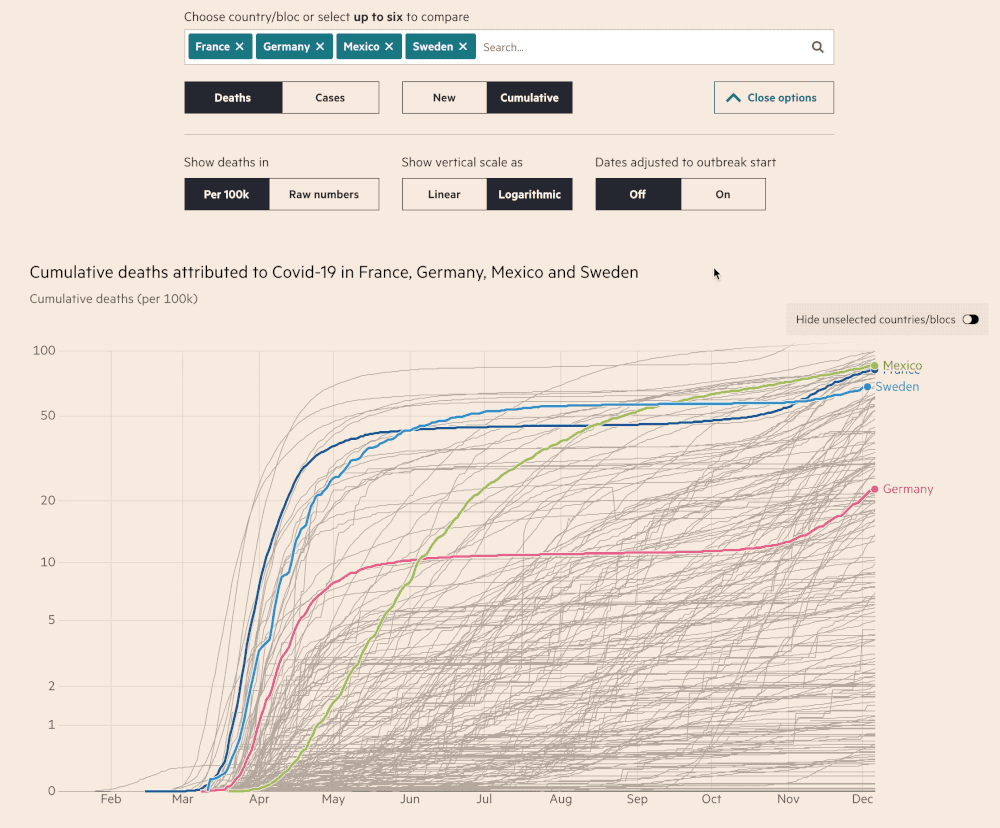Image resolution: width=1000 pixels, height=828 pixels.
Task: Remove Mexico from the comparison
Action: coord(389,46)
